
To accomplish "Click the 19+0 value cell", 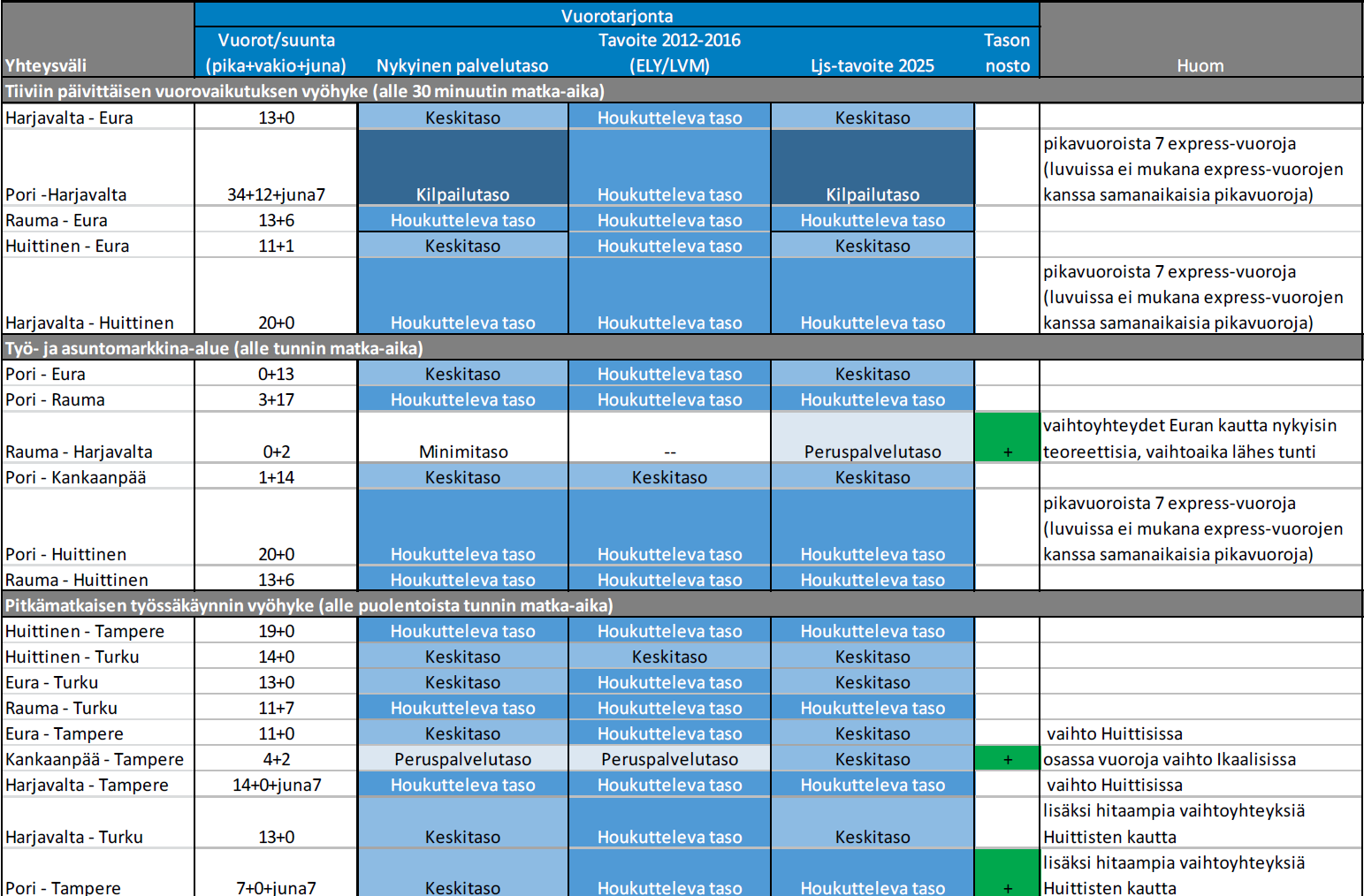I will click(x=277, y=631).
